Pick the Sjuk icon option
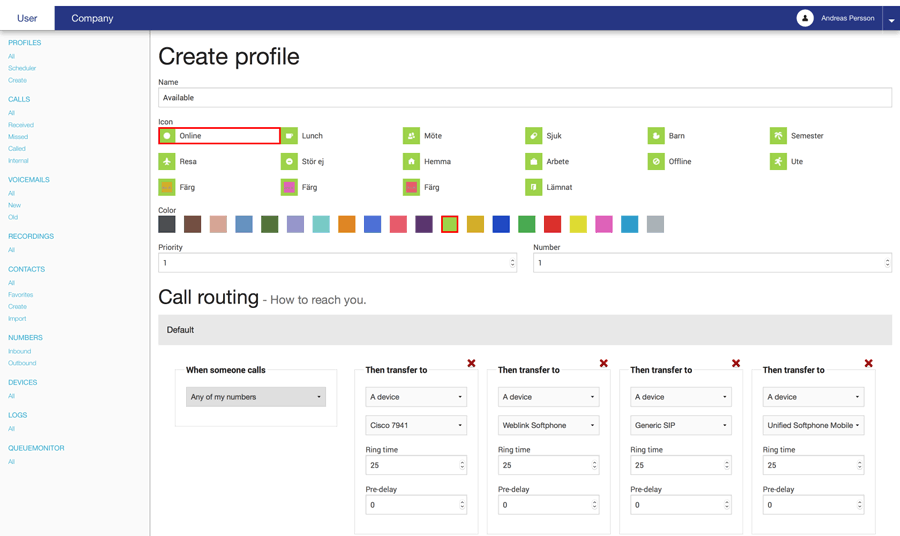 tap(534, 136)
